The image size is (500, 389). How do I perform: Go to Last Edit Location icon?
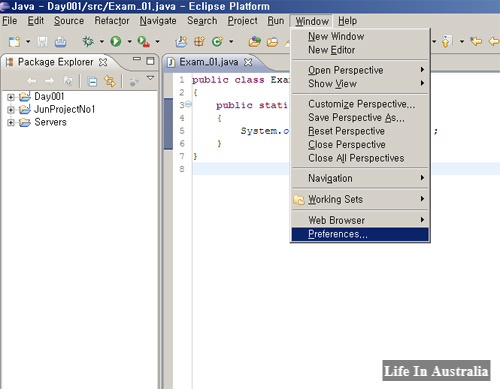tap(476, 41)
